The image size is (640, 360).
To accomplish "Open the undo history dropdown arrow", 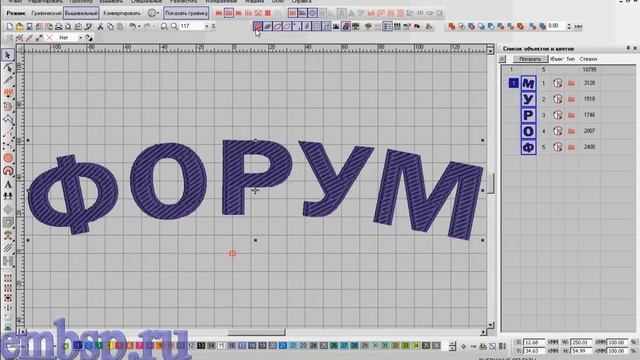I will pyautogui.click(x=139, y=27).
